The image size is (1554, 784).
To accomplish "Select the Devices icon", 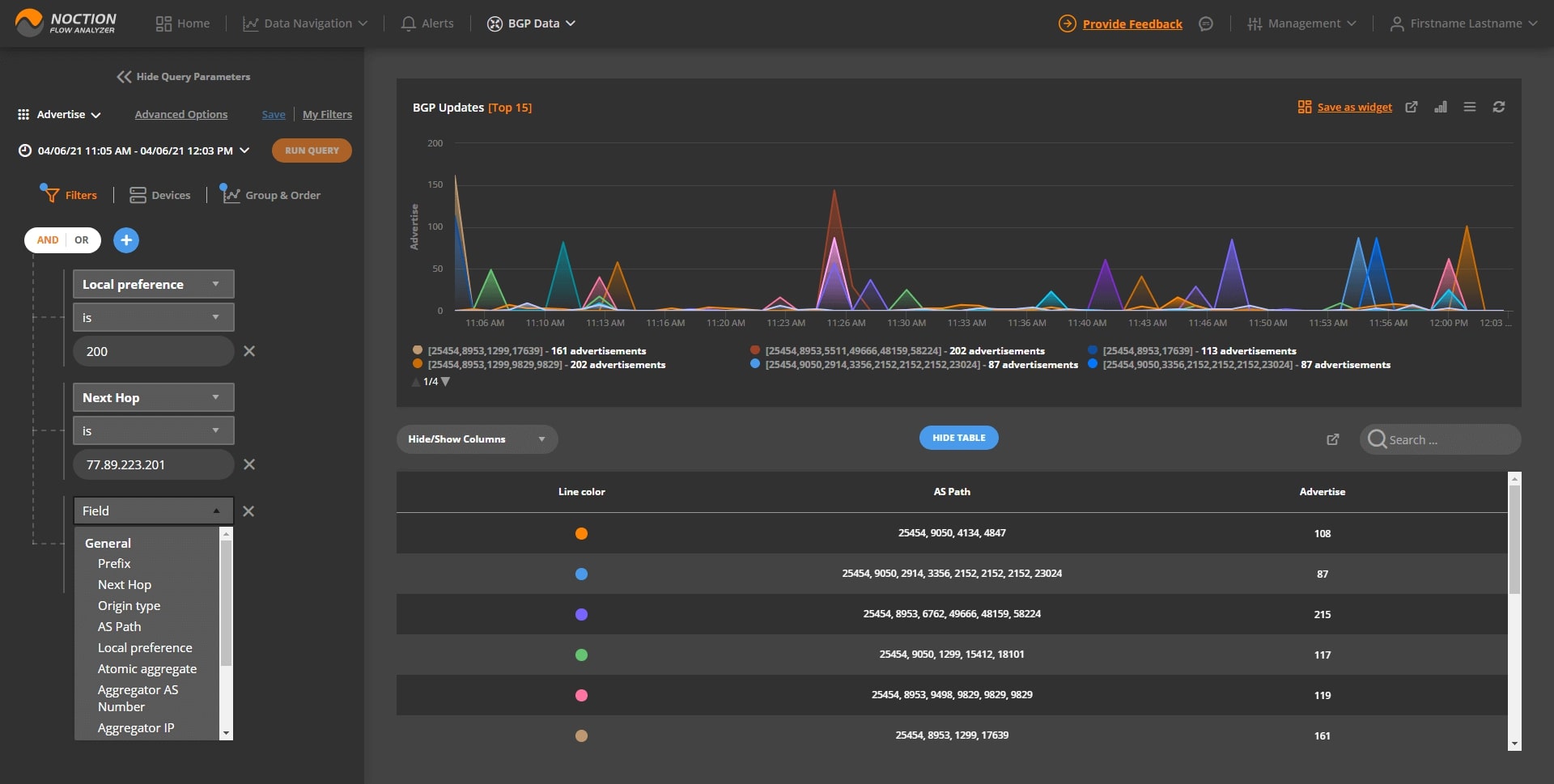I will (138, 194).
